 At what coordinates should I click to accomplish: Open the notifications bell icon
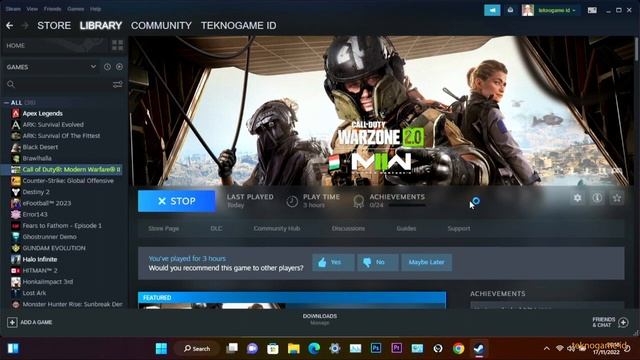[510, 10]
